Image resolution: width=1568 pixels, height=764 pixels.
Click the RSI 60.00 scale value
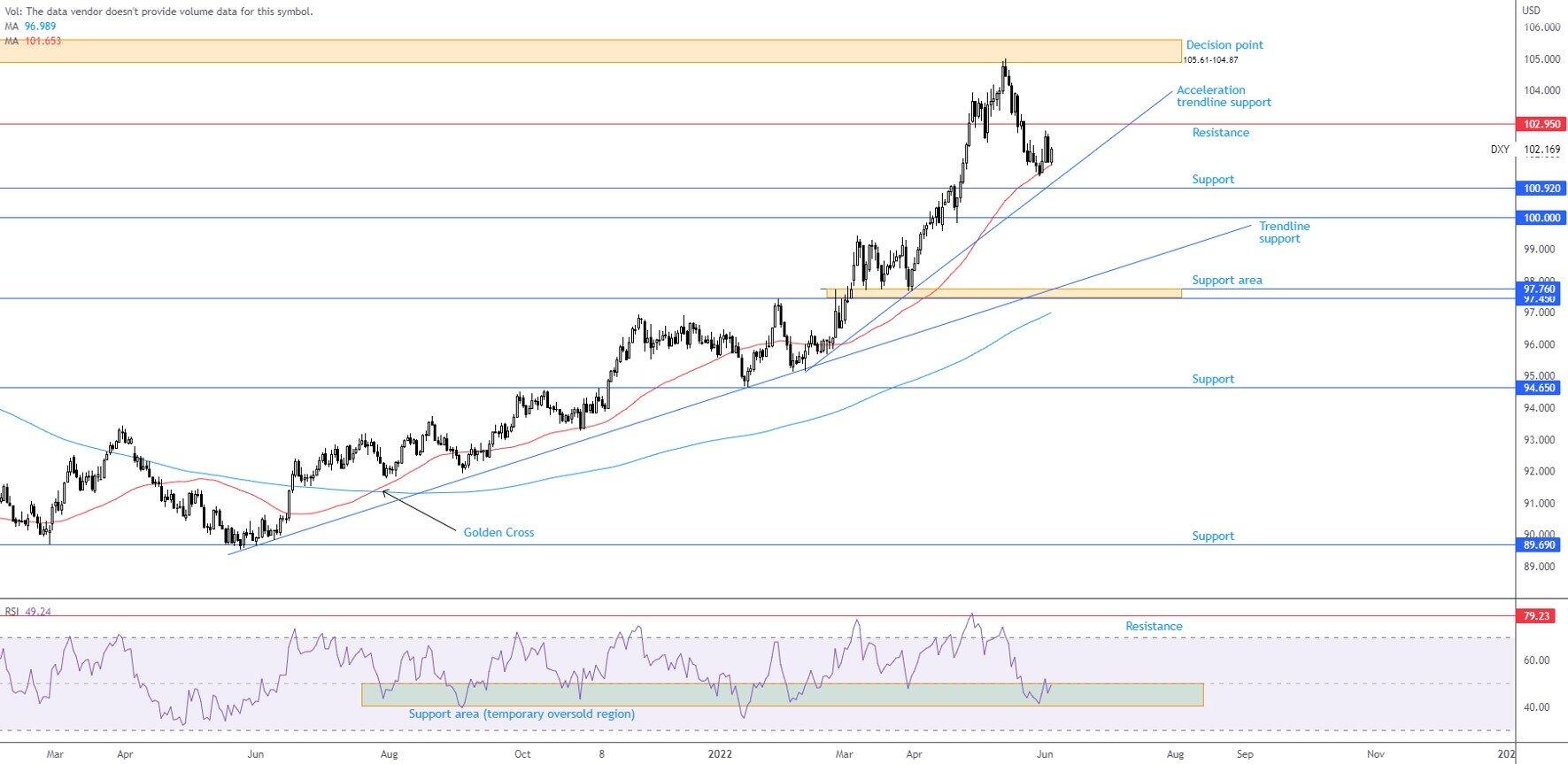click(x=1536, y=660)
